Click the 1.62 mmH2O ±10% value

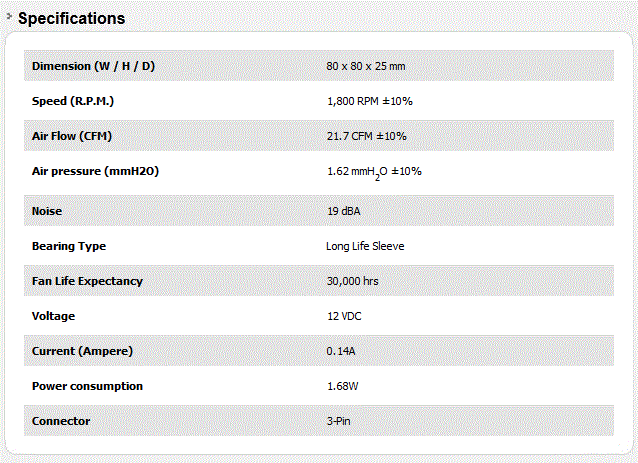click(374, 172)
